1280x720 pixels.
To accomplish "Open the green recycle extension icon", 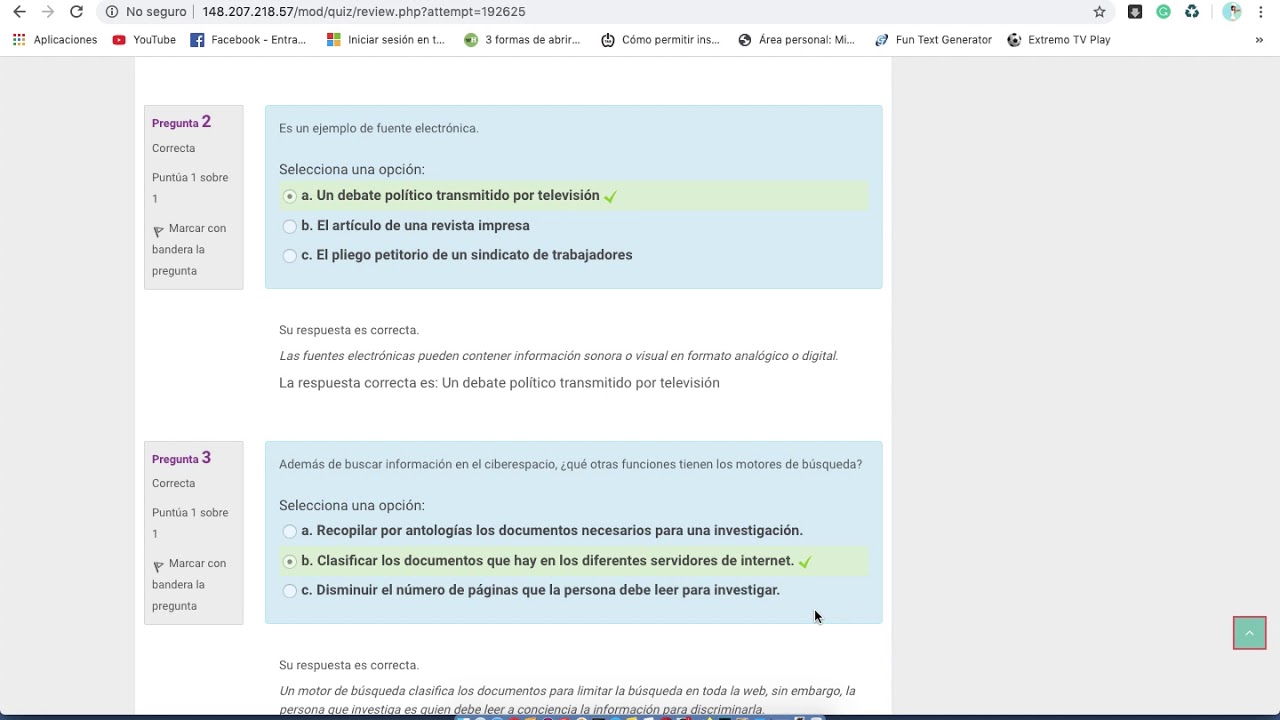I will pos(1192,12).
